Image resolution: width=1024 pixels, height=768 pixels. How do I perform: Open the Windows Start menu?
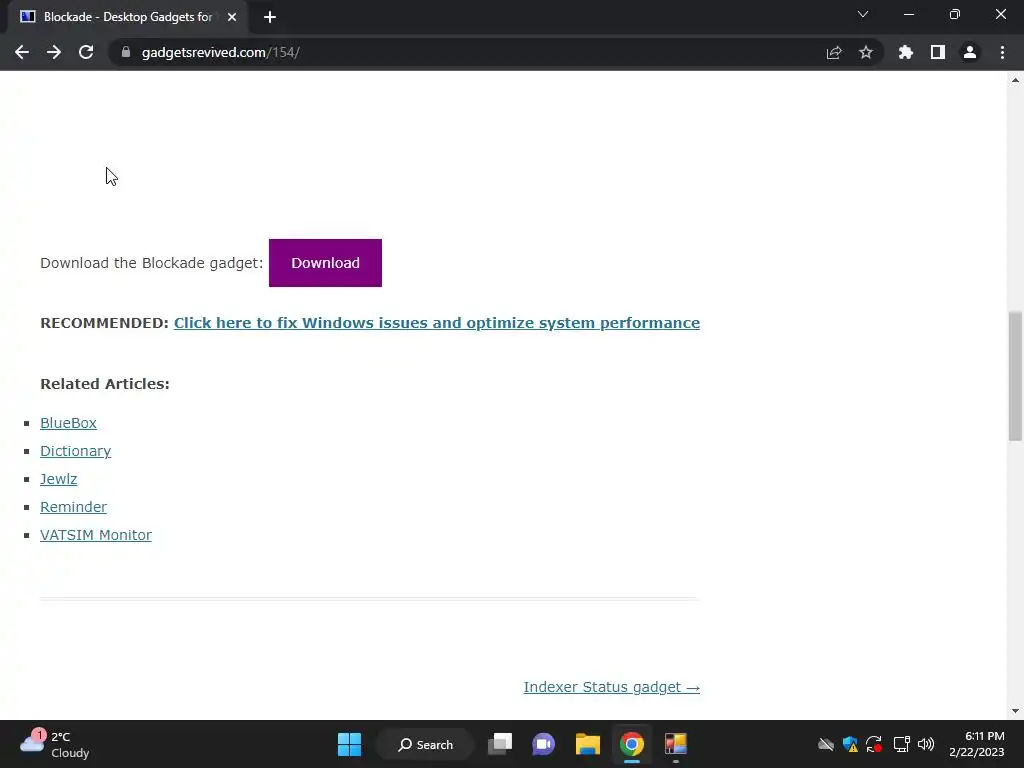pyautogui.click(x=349, y=744)
